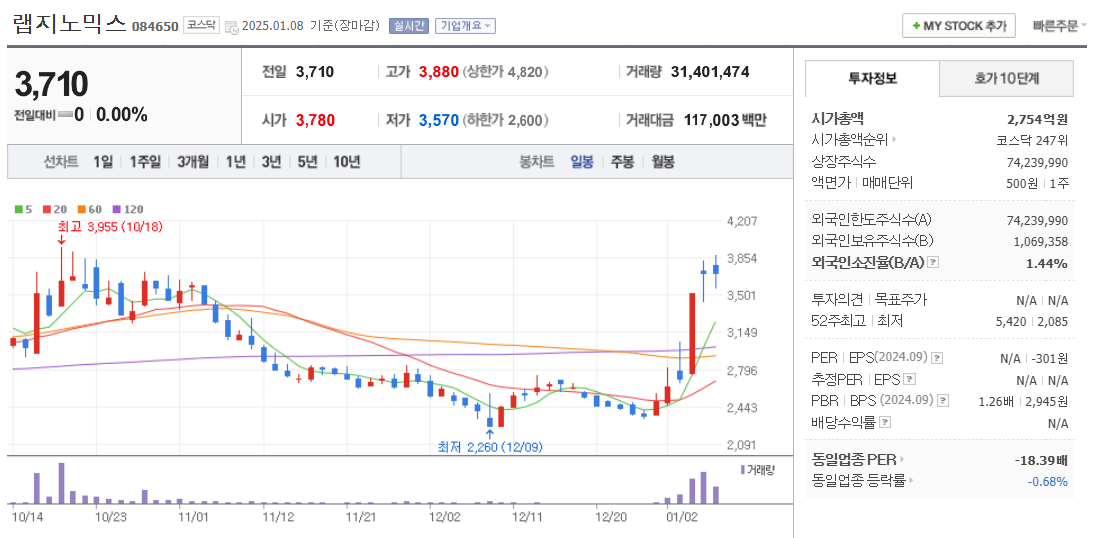Click the 실시간 badge button
This screenshot has width=1093, height=538.
(409, 26)
